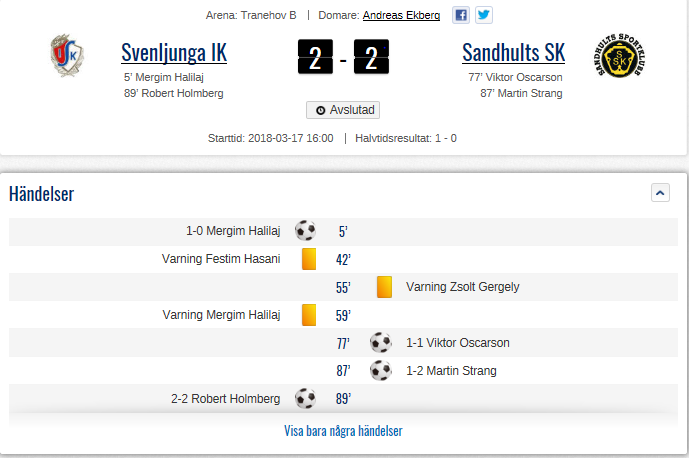689x458 pixels.
Task: Open the Svenljunga IK team link
Action: (x=174, y=53)
